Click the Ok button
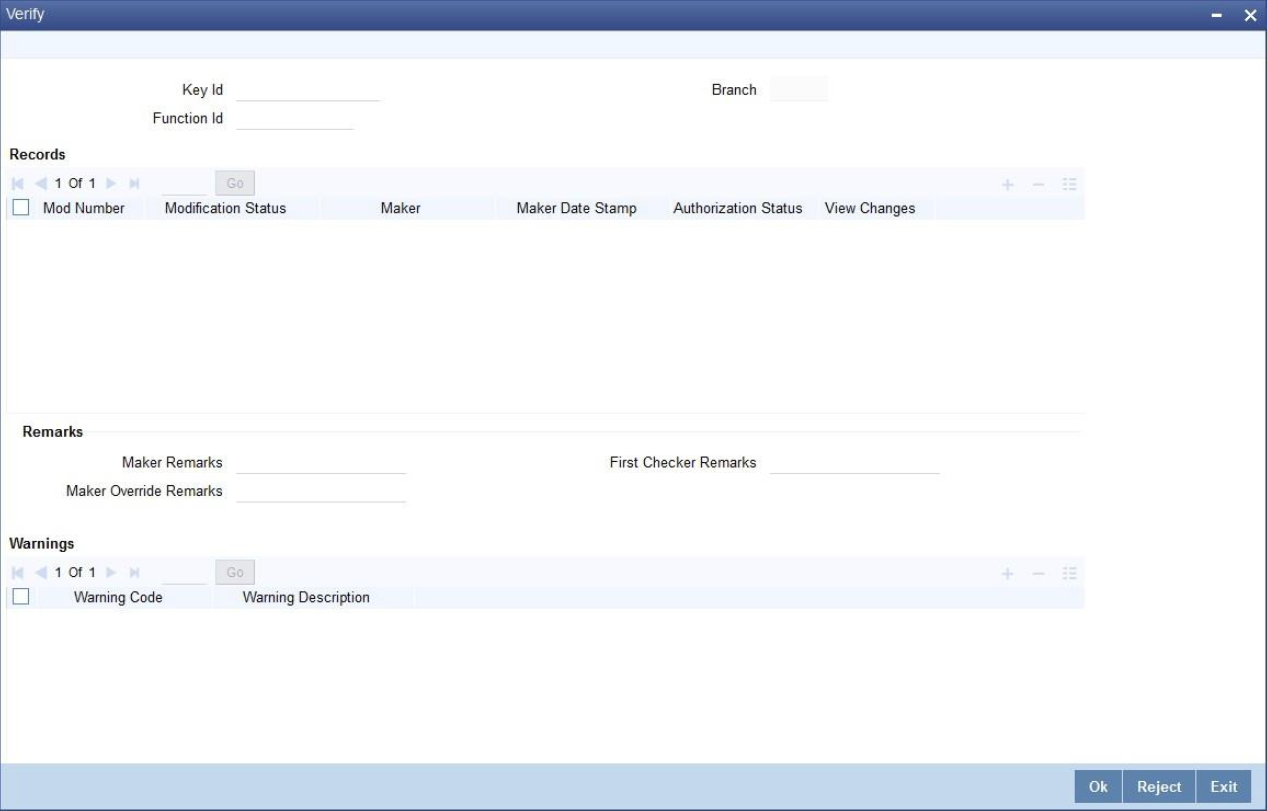 [1096, 786]
